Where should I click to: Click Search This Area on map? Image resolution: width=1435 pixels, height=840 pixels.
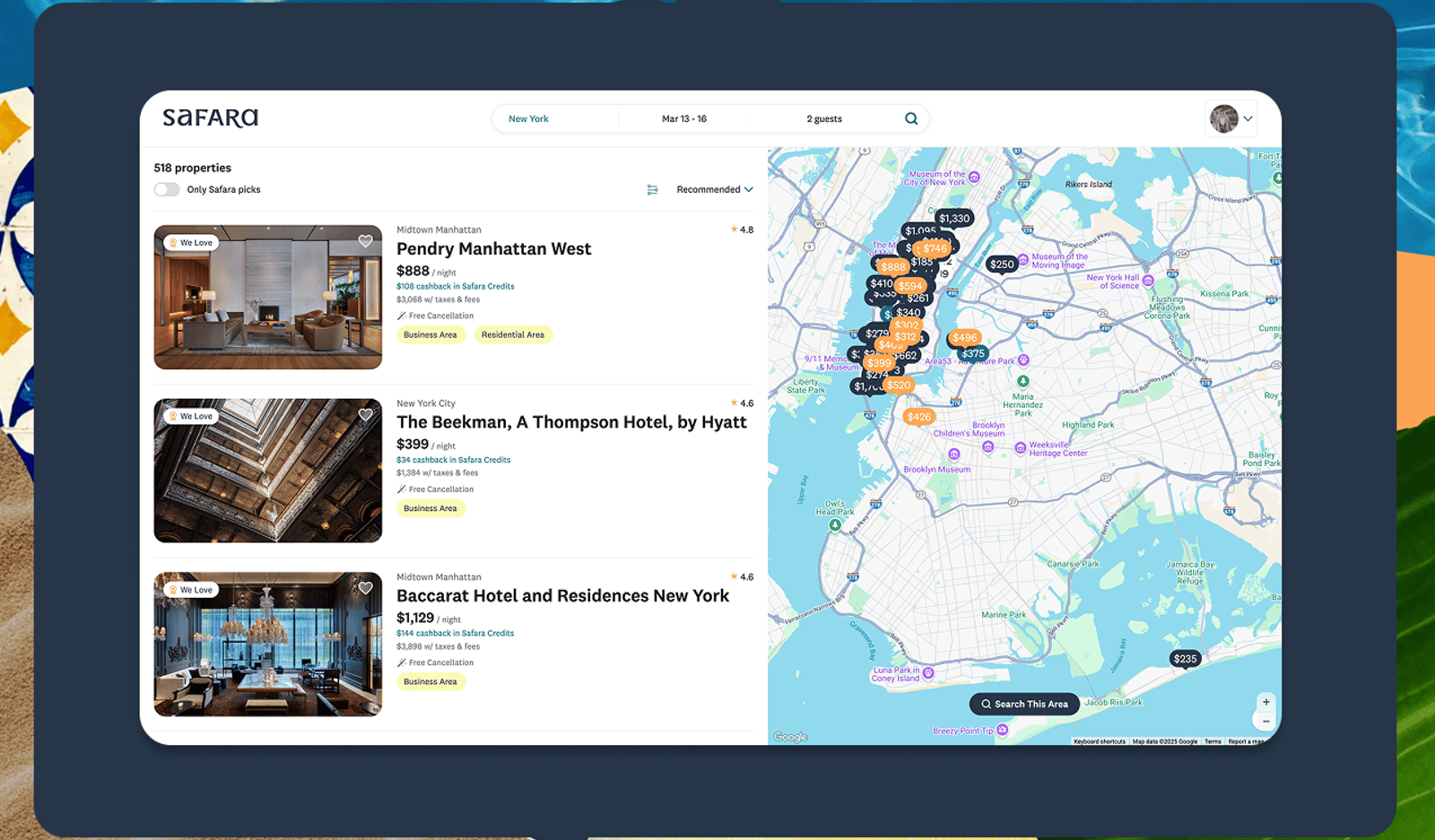[x=1024, y=704]
